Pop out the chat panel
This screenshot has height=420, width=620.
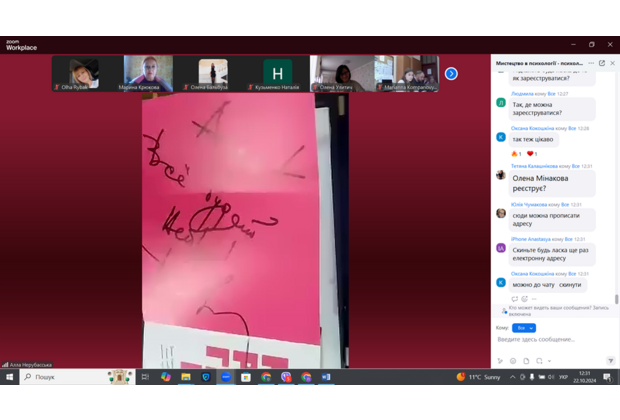(601, 63)
